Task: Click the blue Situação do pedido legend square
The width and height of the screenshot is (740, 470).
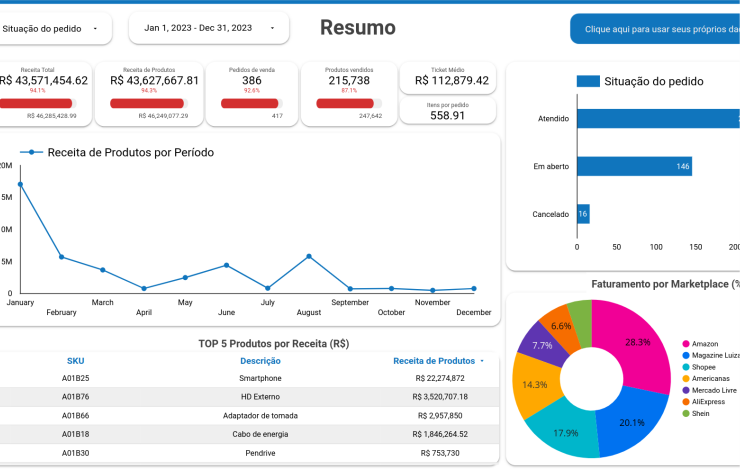Action: coord(588,82)
